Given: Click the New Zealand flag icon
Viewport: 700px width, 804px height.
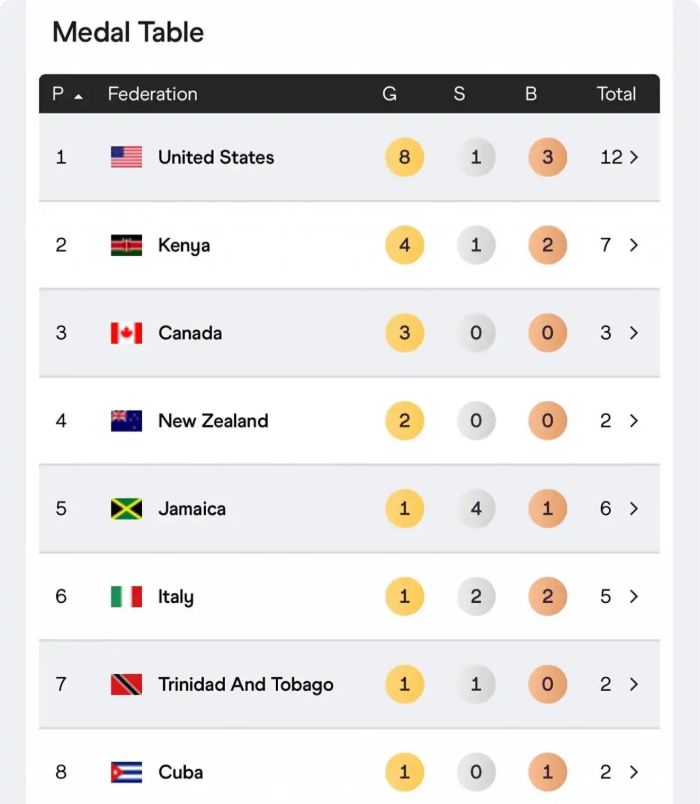Looking at the screenshot, I should (x=126, y=421).
